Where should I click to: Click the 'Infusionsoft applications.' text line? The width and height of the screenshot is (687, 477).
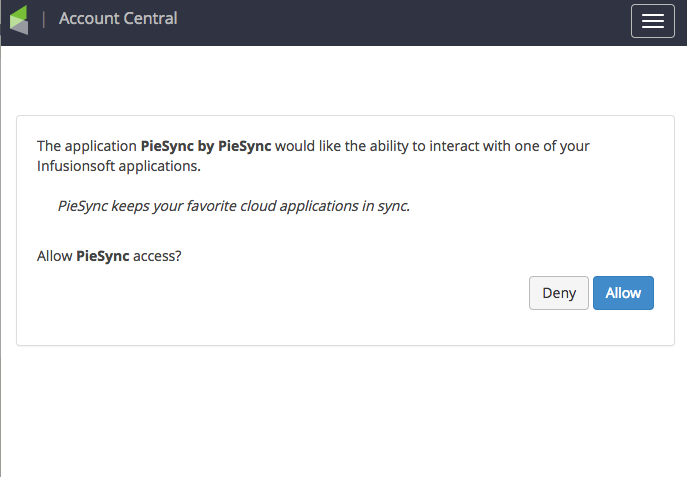click(x=119, y=166)
